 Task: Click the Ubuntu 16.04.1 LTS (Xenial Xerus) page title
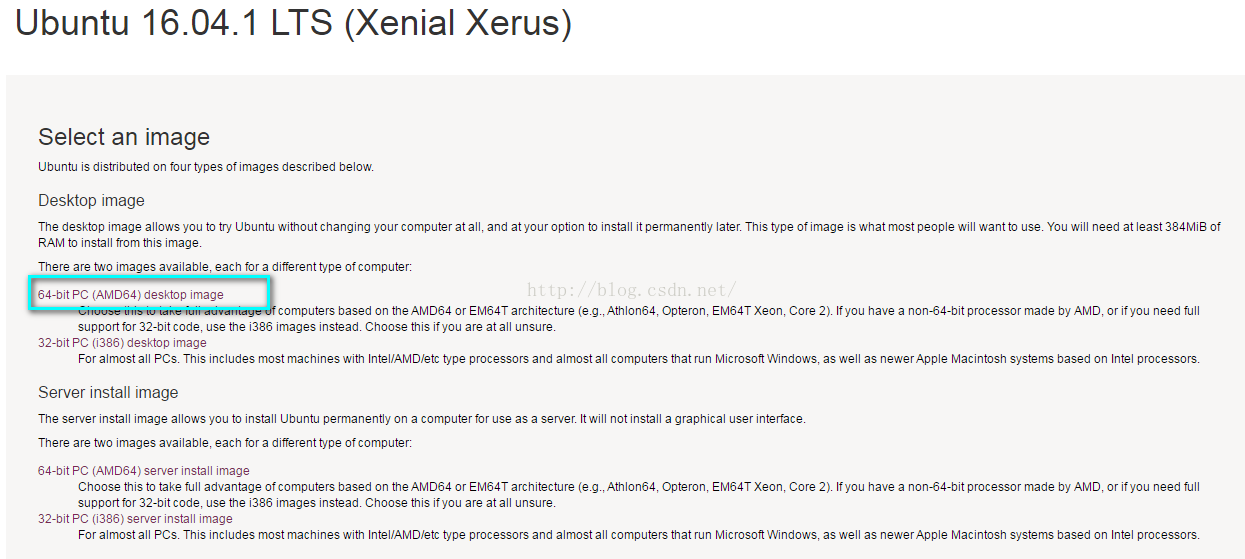click(x=293, y=22)
